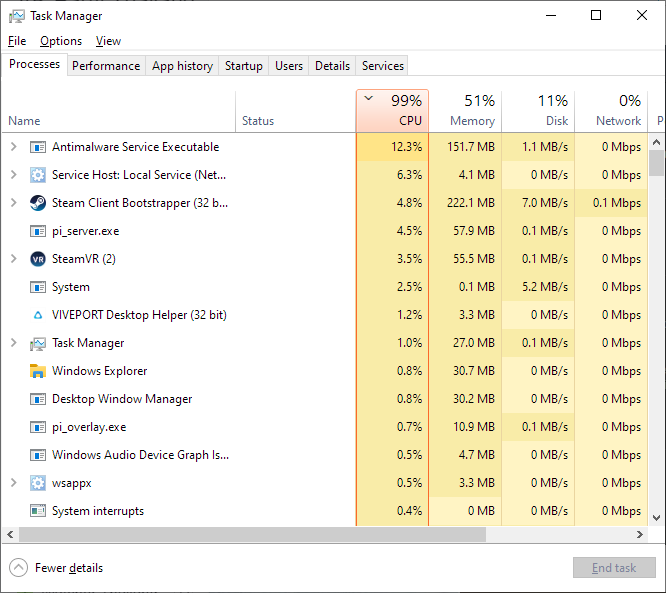Select the Desktop Window Manager name text
Viewport: 666px width, 593px height.
tap(122, 399)
